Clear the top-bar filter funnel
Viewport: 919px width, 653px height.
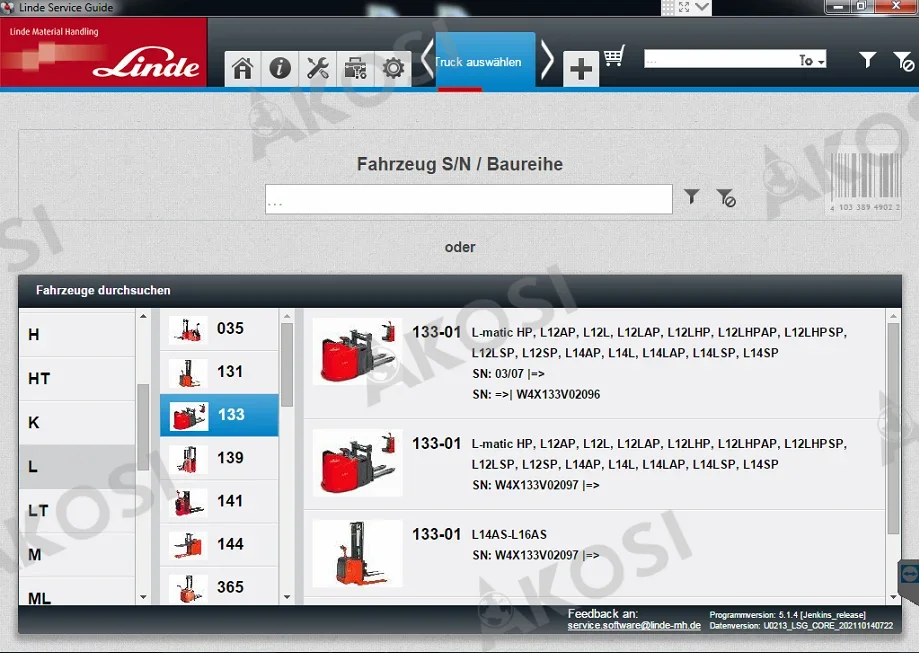coord(903,61)
